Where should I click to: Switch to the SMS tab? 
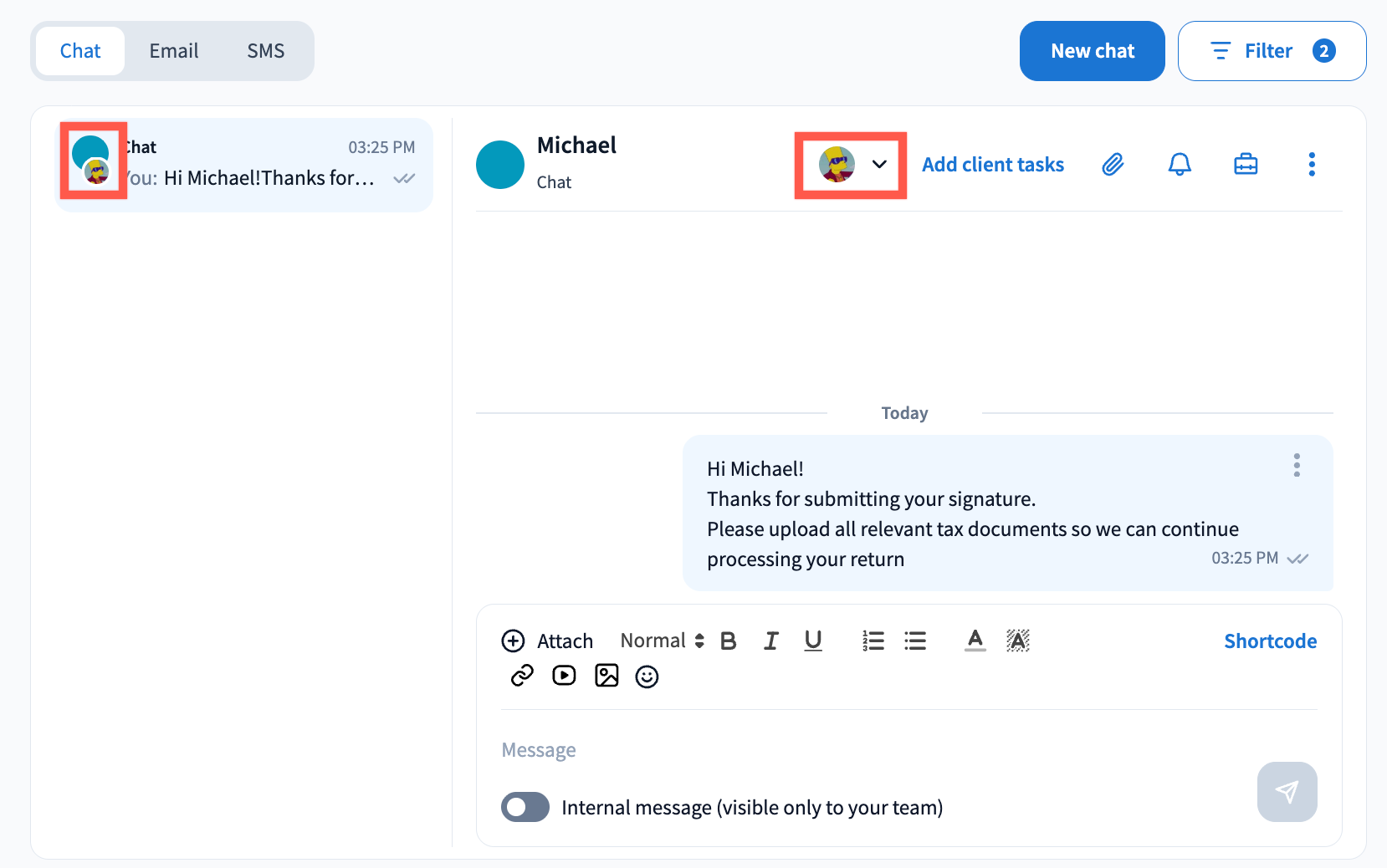point(265,51)
